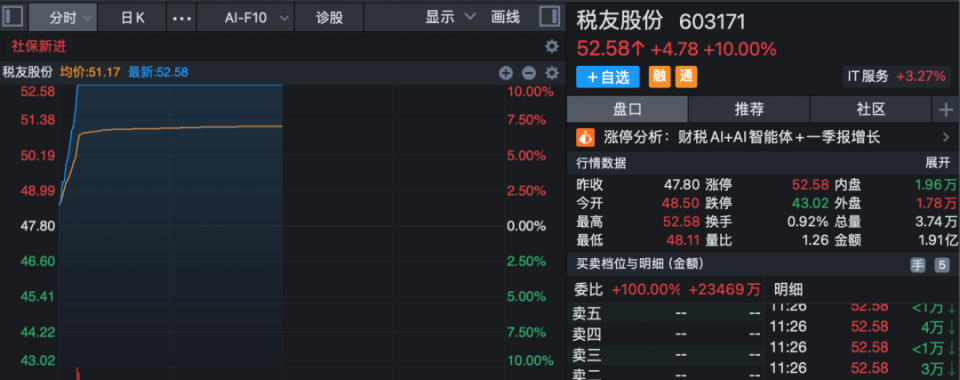Click 量比 value 1.26
The width and height of the screenshot is (960, 380).
[816, 240]
